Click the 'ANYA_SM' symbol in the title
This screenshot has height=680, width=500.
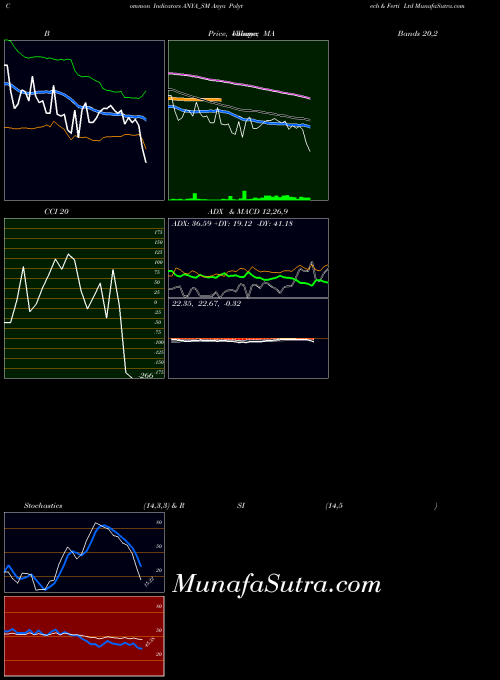pos(196,7)
